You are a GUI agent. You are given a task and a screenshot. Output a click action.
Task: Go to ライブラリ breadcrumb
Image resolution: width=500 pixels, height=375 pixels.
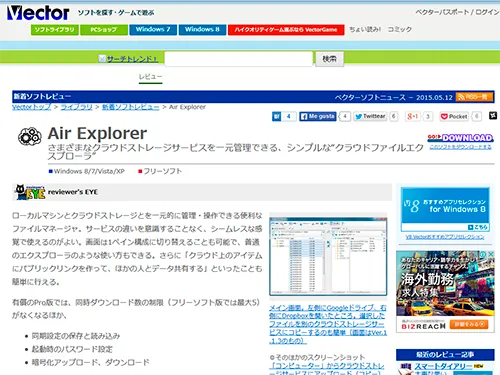(x=76, y=107)
